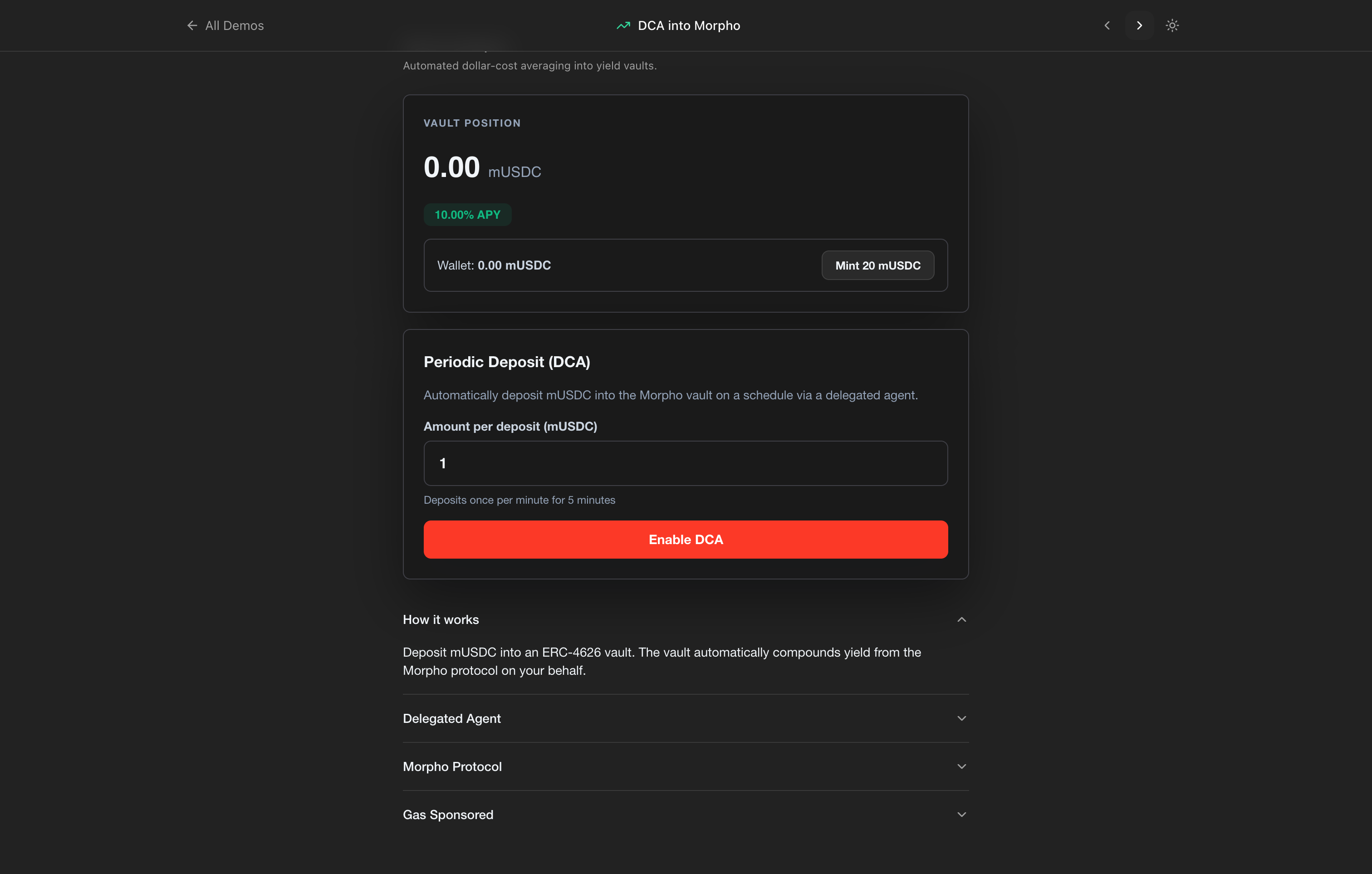
Task: Expand the Morpho Protocol section
Action: (x=452, y=766)
